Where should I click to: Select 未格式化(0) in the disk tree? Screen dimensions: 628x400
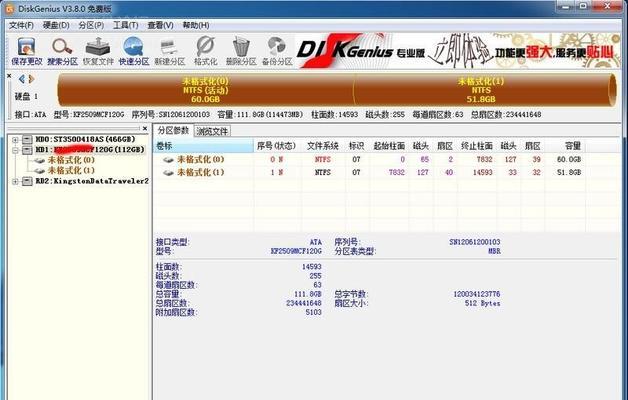[x=71, y=160]
